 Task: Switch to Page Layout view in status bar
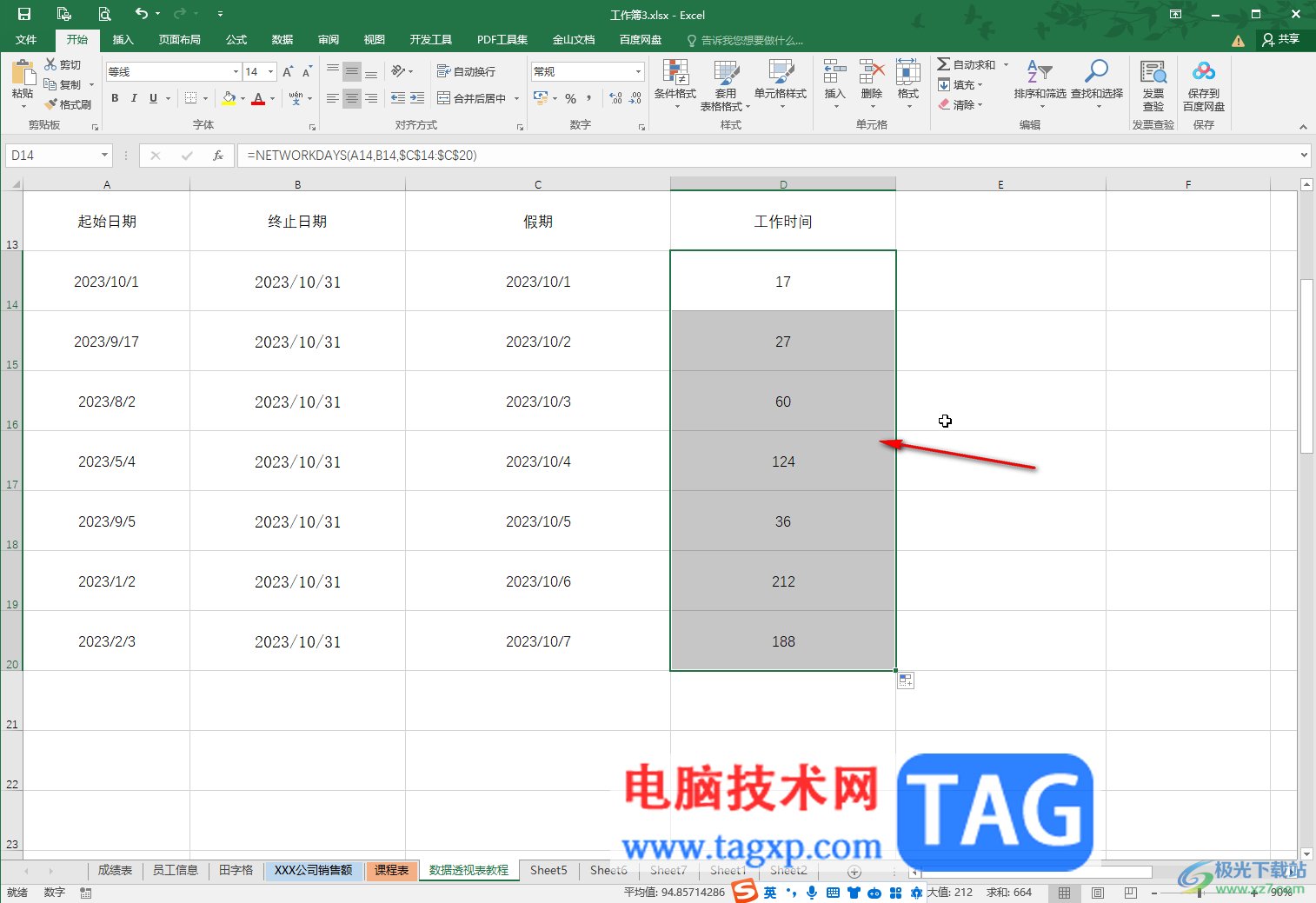click(1098, 893)
